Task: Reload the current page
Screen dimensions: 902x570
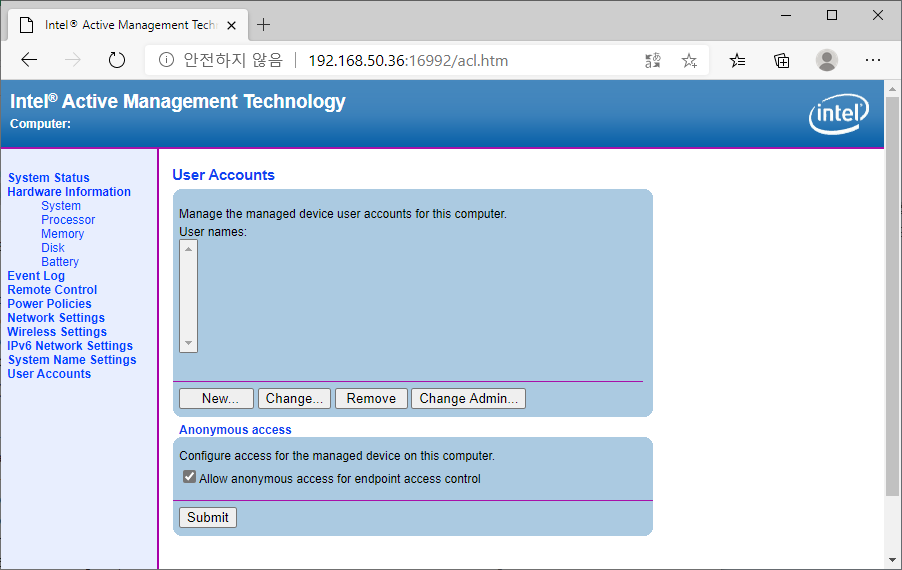Action: point(117,60)
